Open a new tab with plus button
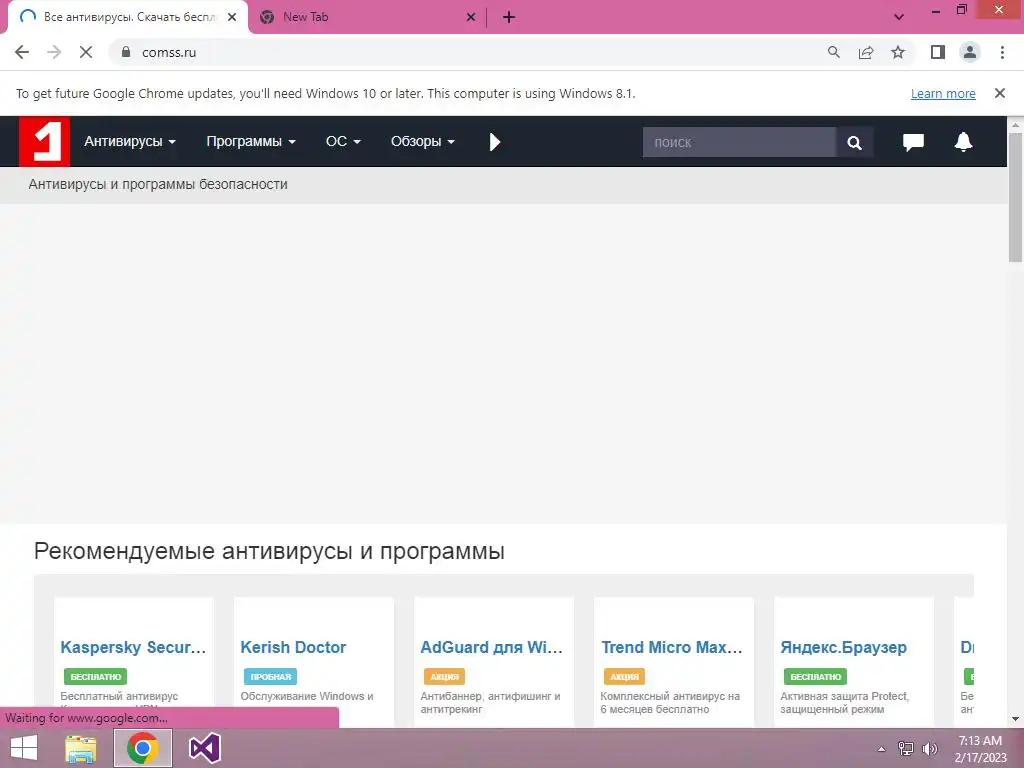Viewport: 1024px width, 768px height. 509,17
